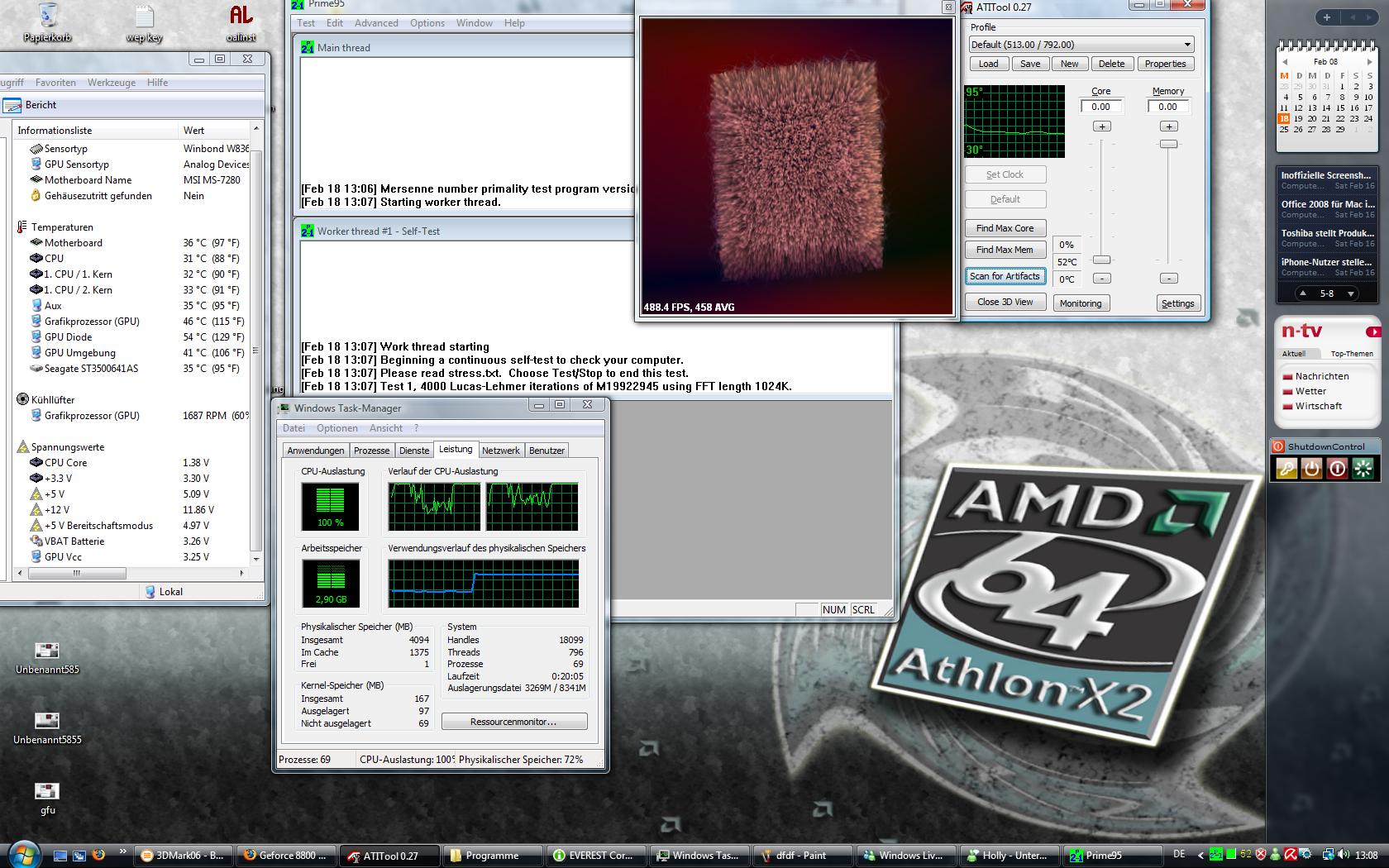Click Ressourcenmonitor button in Task-Manager

[514, 722]
